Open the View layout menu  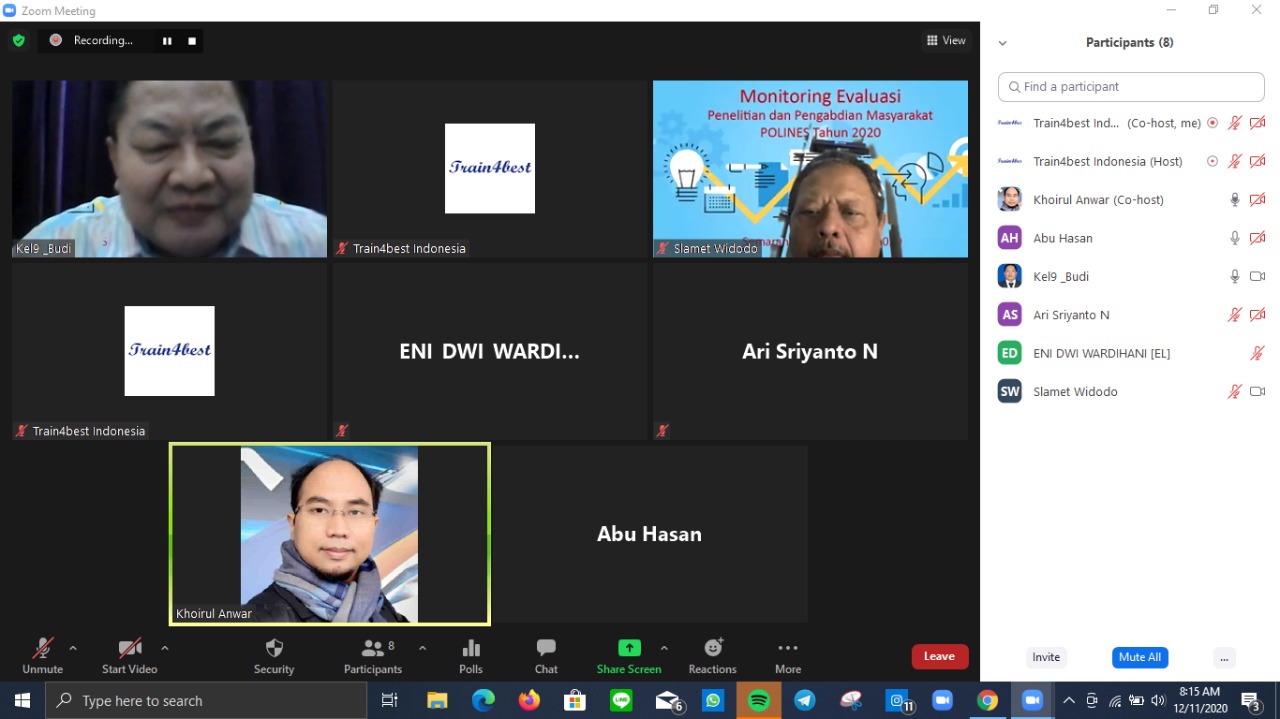[x=946, y=41]
